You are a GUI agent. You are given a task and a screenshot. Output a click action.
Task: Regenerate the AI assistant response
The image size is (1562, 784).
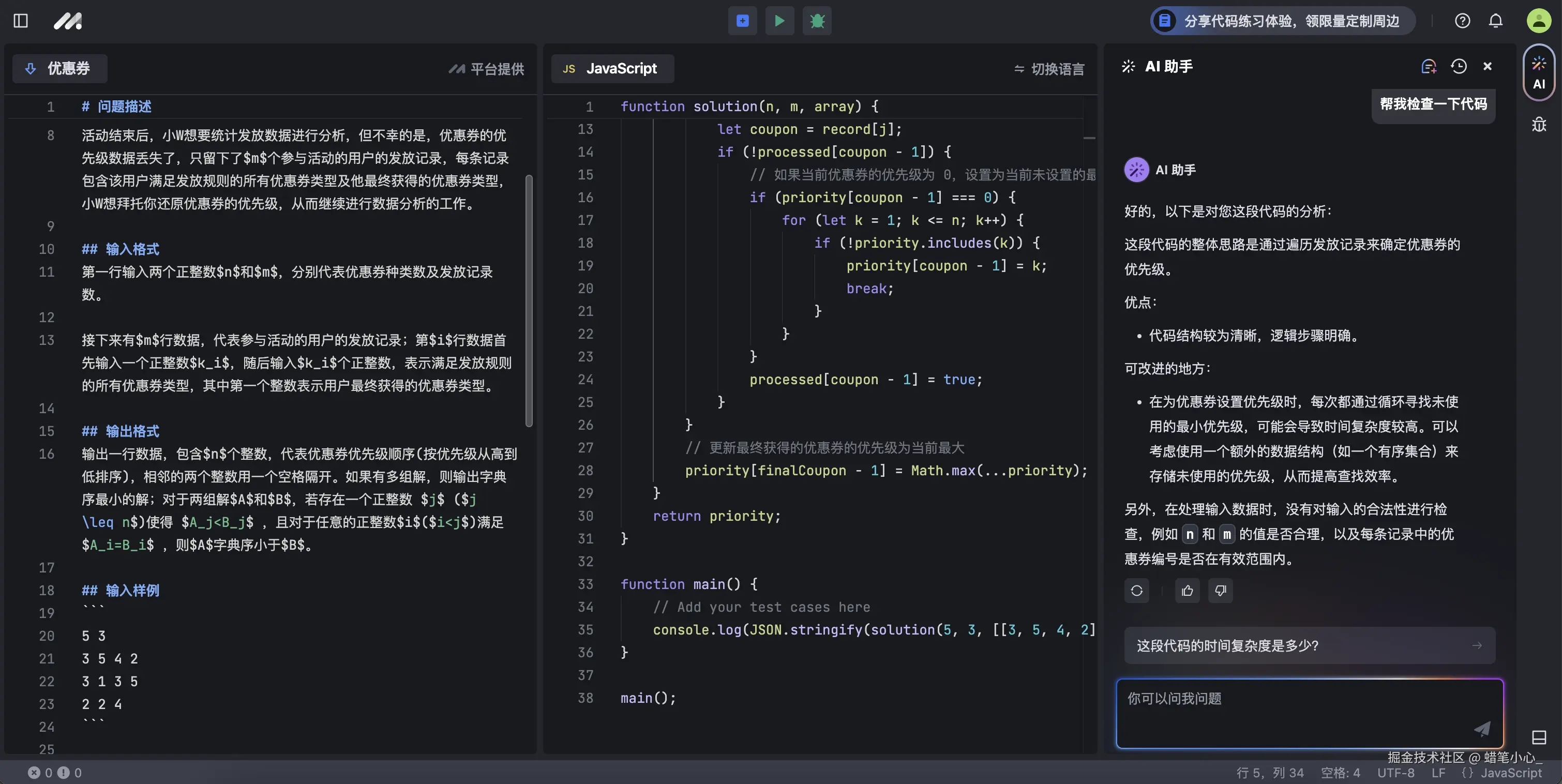(x=1136, y=591)
